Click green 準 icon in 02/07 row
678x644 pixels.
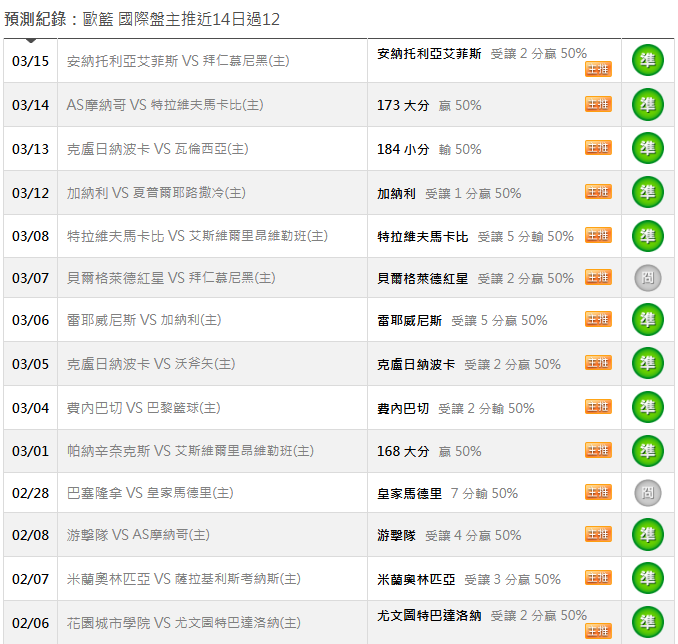point(647,578)
